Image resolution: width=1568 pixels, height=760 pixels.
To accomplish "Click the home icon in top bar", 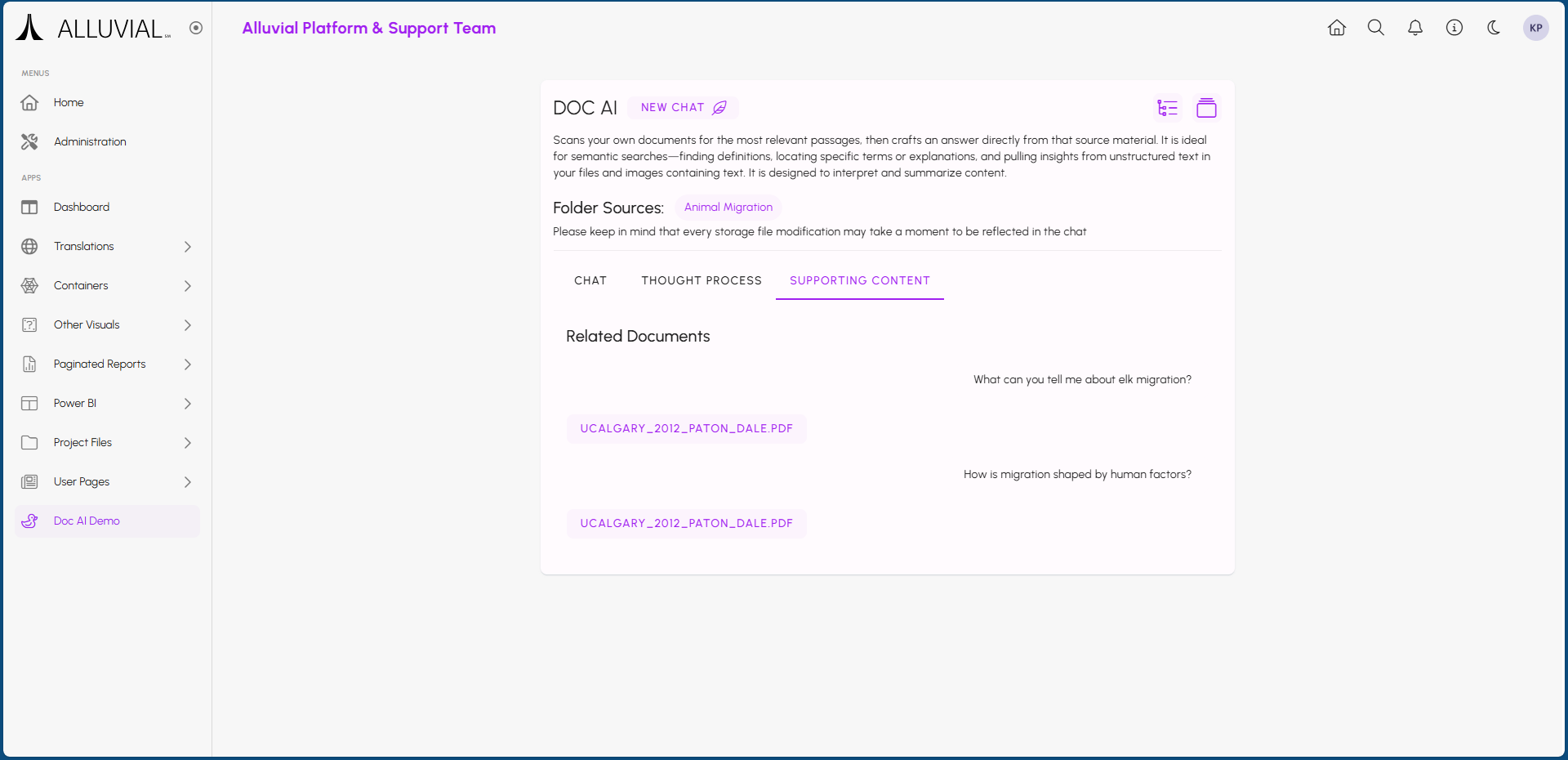I will tap(1336, 28).
